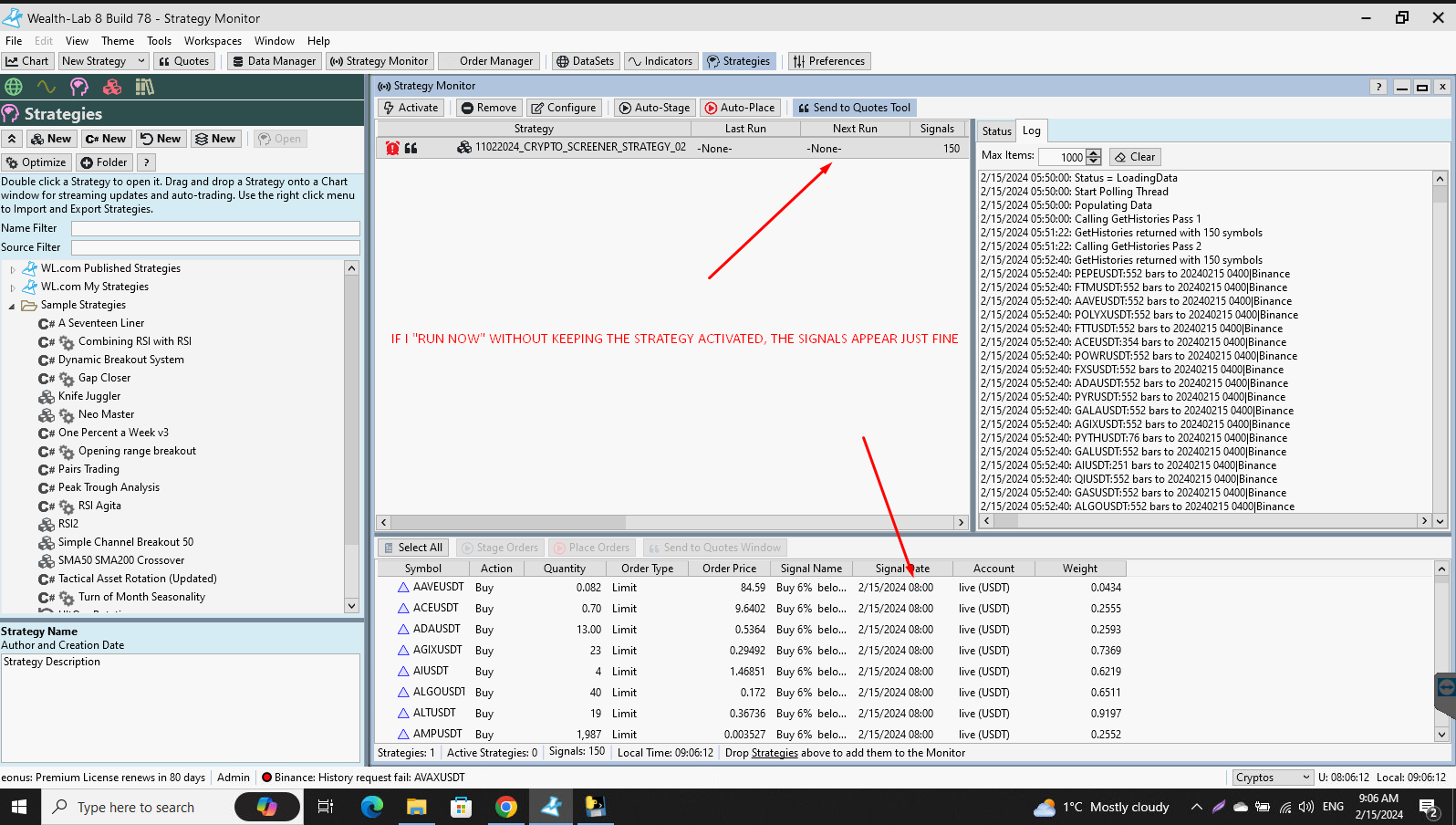Image resolution: width=1456 pixels, height=825 pixels.
Task: Open the Data Manager
Action: coord(274,61)
